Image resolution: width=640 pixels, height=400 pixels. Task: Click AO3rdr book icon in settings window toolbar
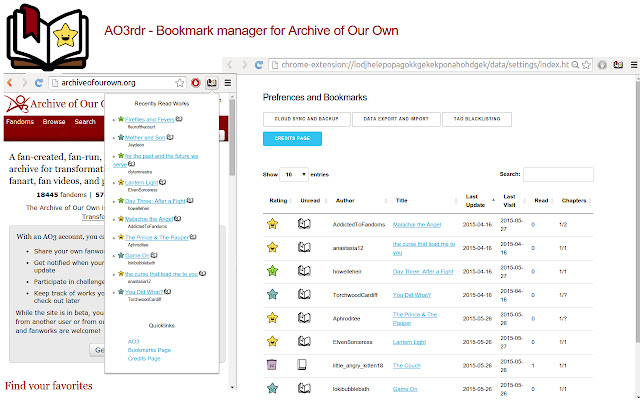click(x=618, y=64)
